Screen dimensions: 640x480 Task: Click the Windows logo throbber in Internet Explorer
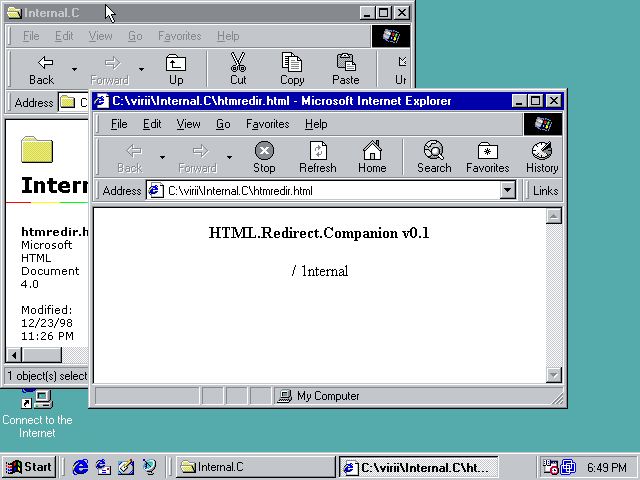[543, 124]
